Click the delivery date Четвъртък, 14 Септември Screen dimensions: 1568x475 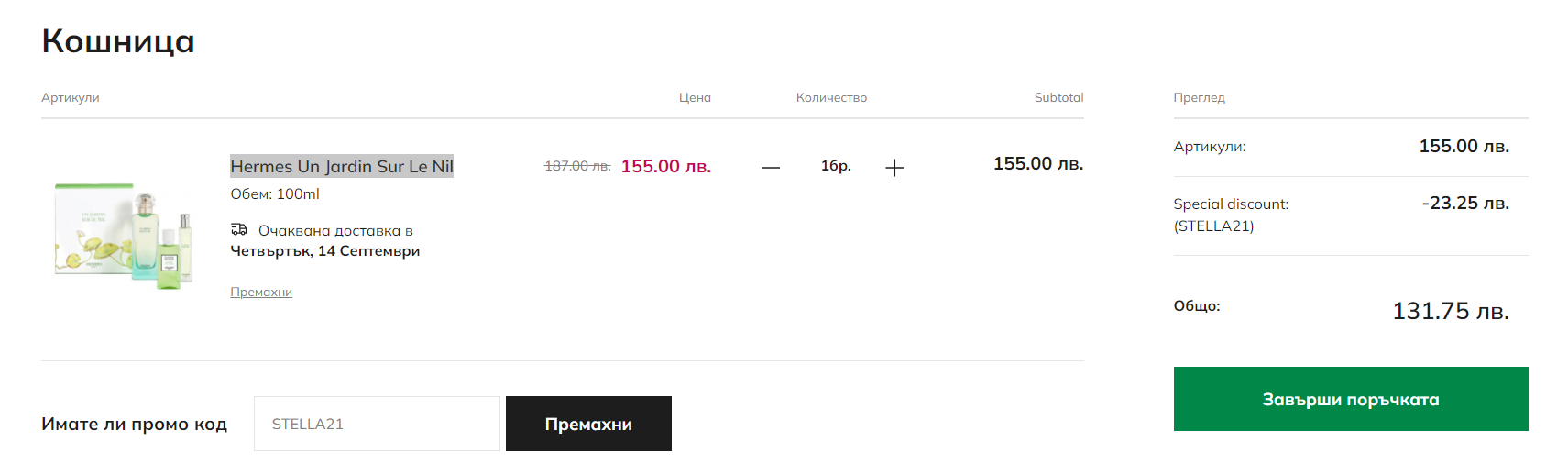[325, 251]
